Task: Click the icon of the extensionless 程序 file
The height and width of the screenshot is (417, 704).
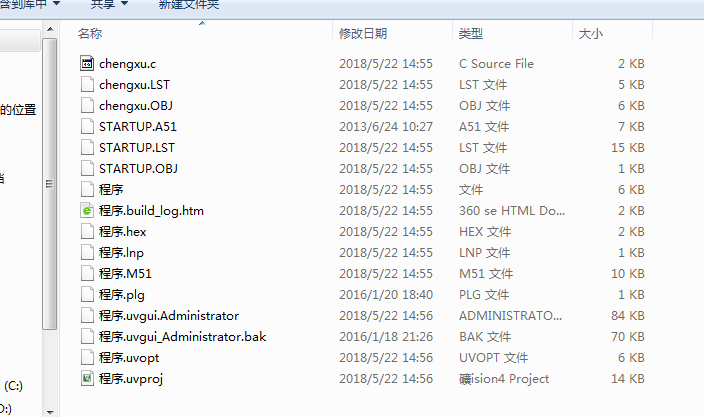Action: pyautogui.click(x=87, y=189)
